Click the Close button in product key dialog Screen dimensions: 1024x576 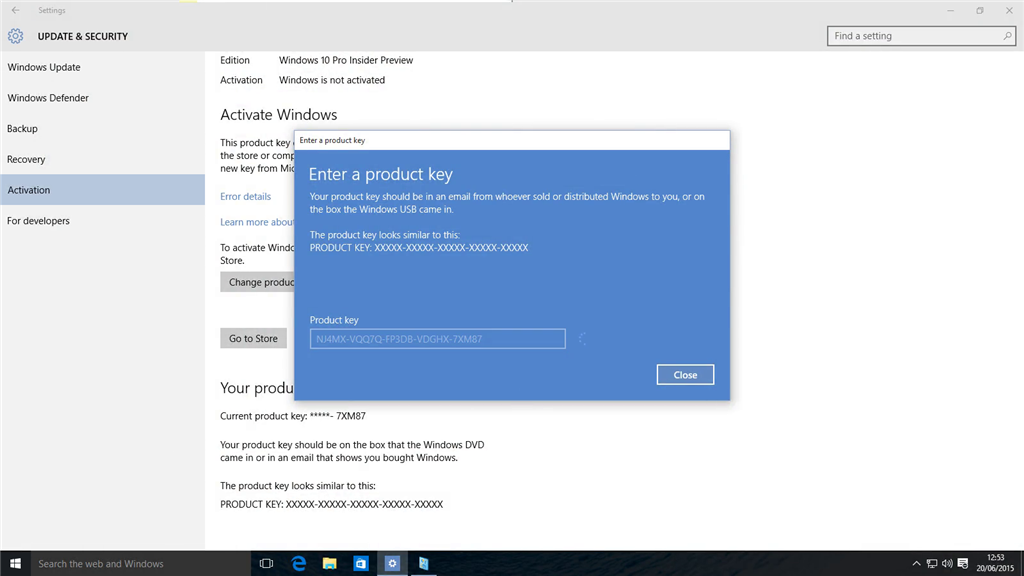tap(685, 375)
